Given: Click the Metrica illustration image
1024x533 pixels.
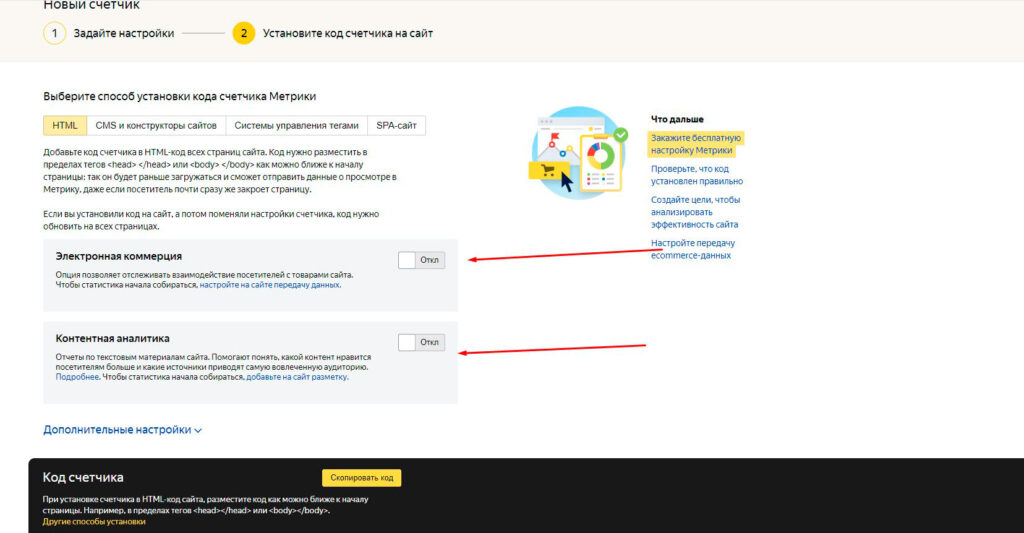Looking at the screenshot, I should (578, 153).
